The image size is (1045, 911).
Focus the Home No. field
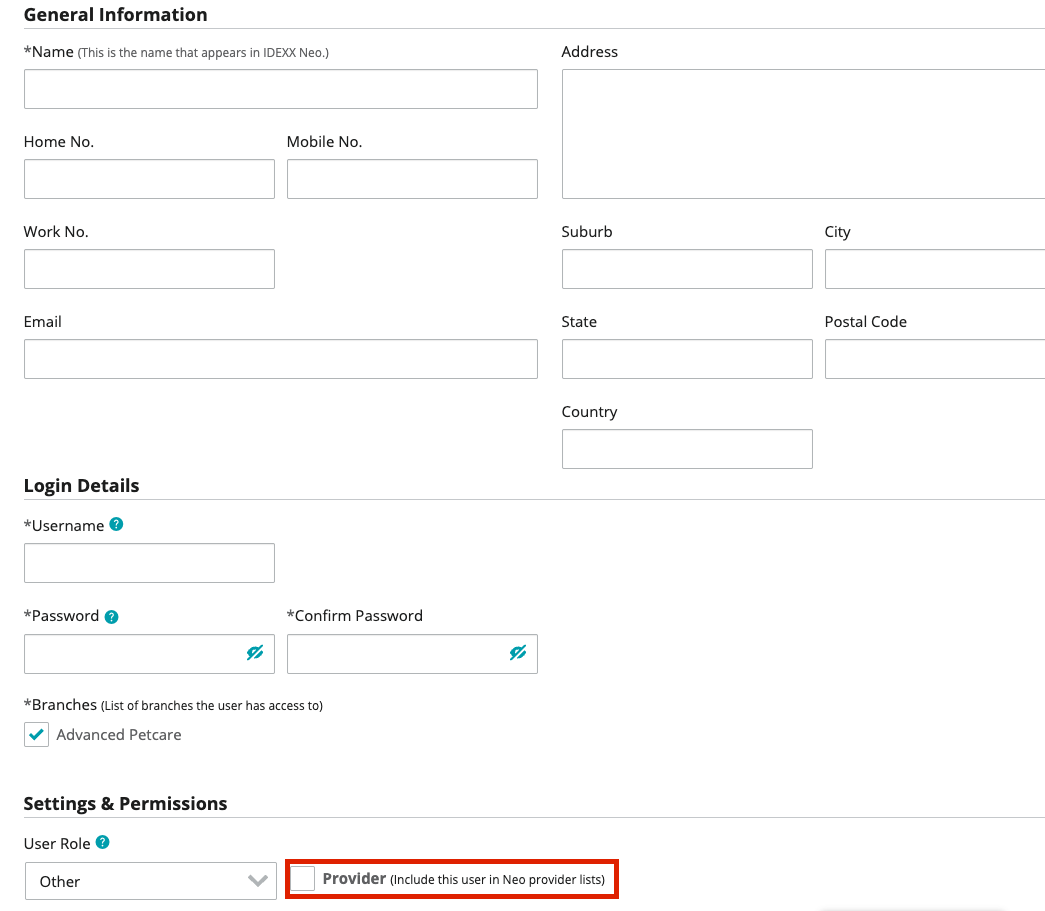pyautogui.click(x=149, y=179)
